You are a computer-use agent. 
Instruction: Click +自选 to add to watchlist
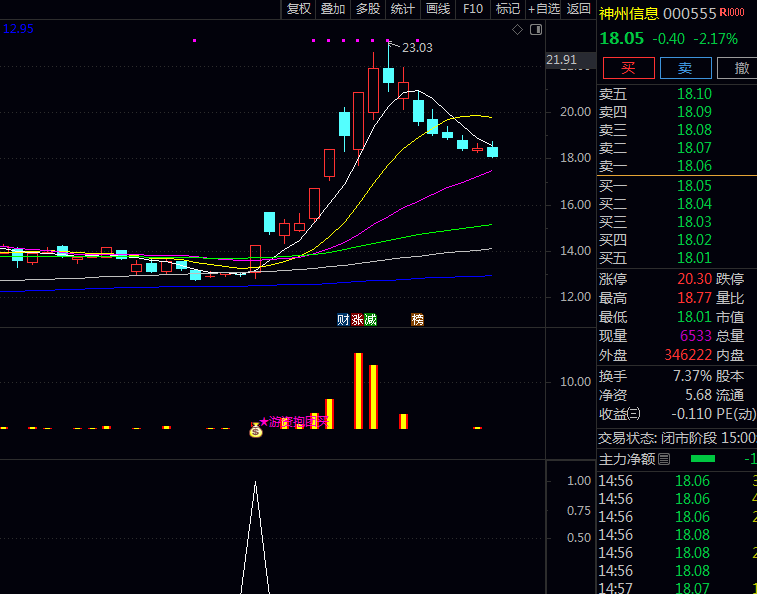click(x=543, y=9)
